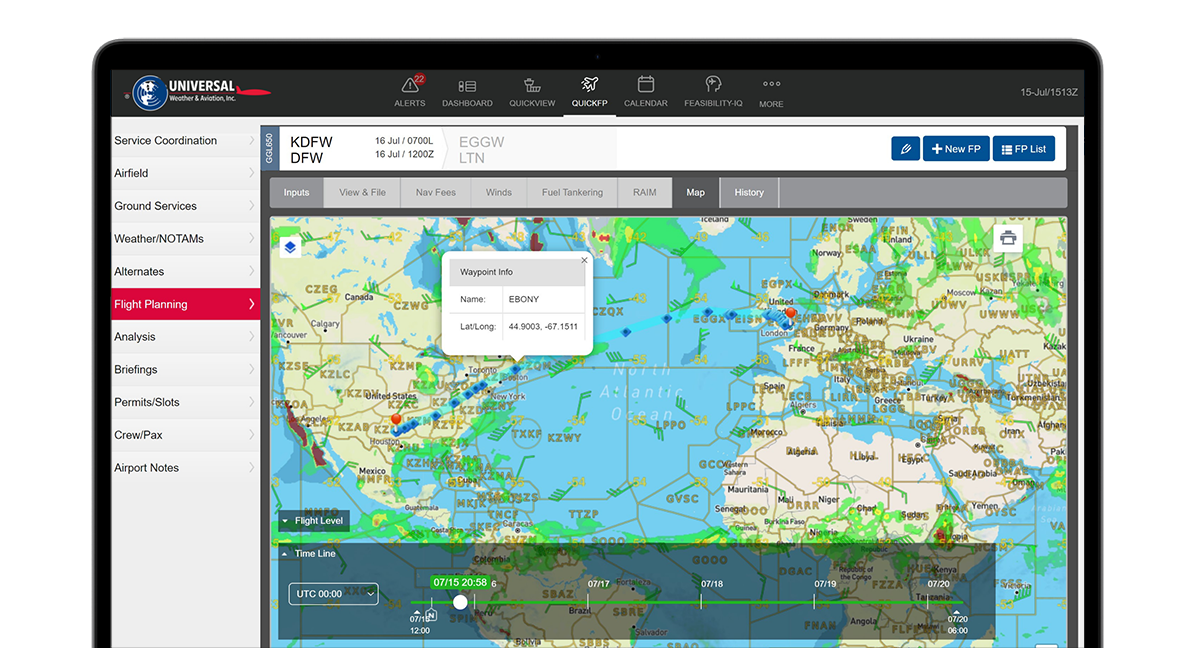This screenshot has width=1200, height=648.
Task: Open Airport Notes sidebar item
Action: click(x=185, y=468)
